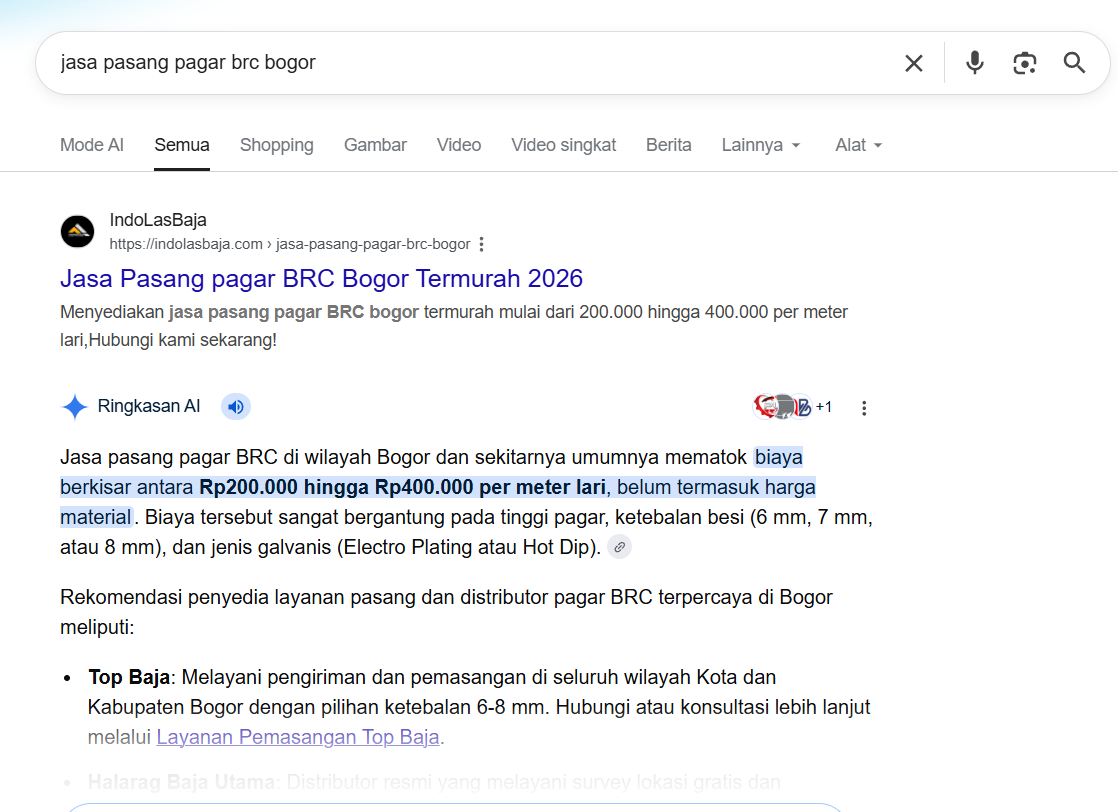Open more options for Ringkasan AI

(x=863, y=408)
